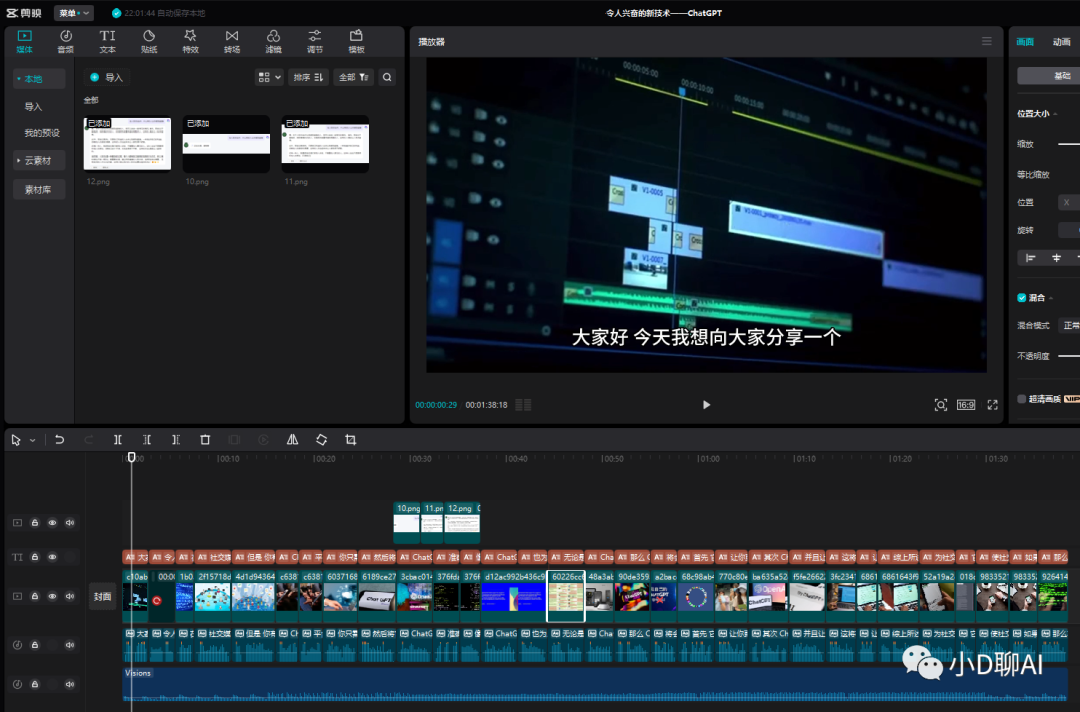Open the 菜单 dropdown menu

74,13
